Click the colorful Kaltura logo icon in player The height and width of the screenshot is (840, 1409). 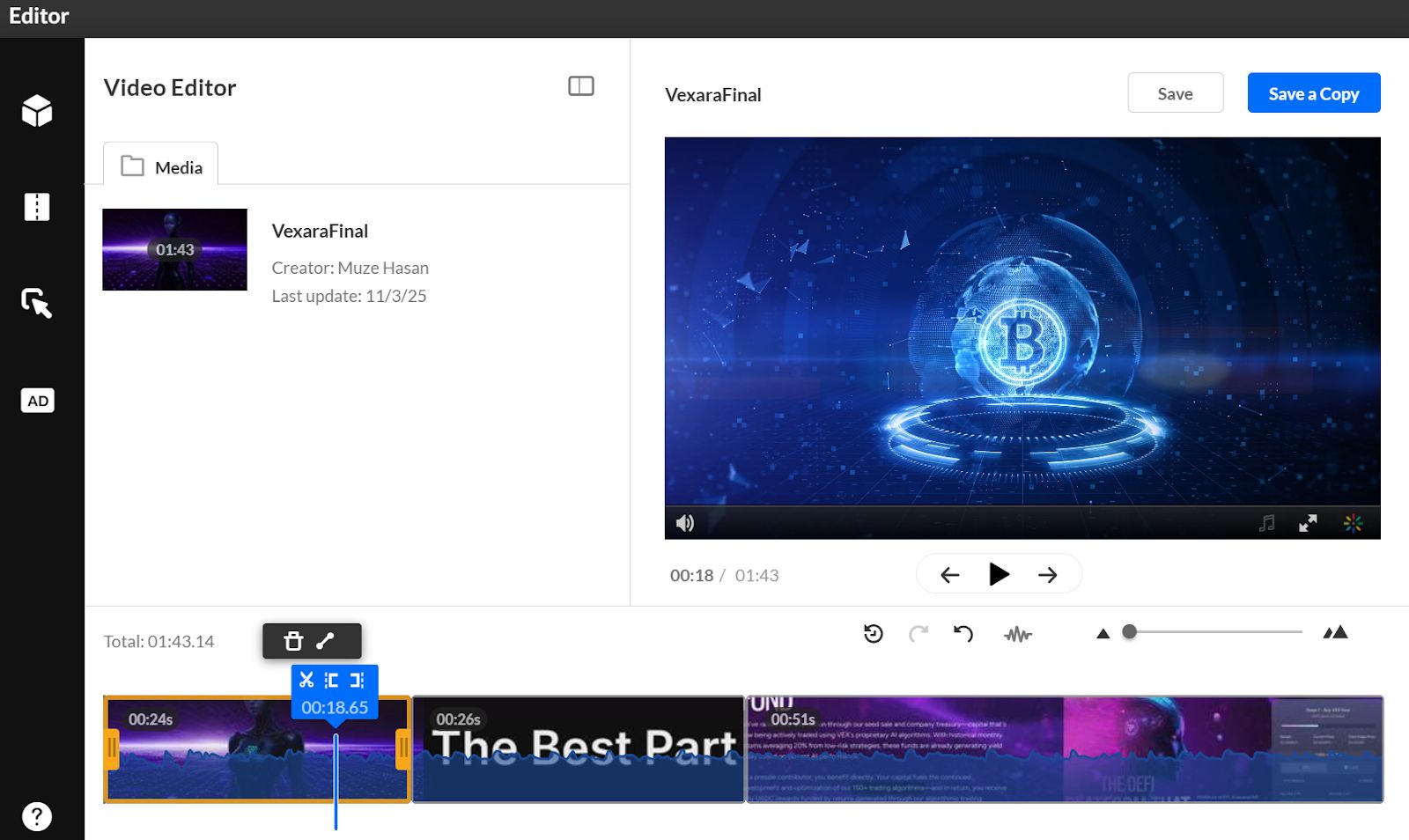pyautogui.click(x=1353, y=523)
